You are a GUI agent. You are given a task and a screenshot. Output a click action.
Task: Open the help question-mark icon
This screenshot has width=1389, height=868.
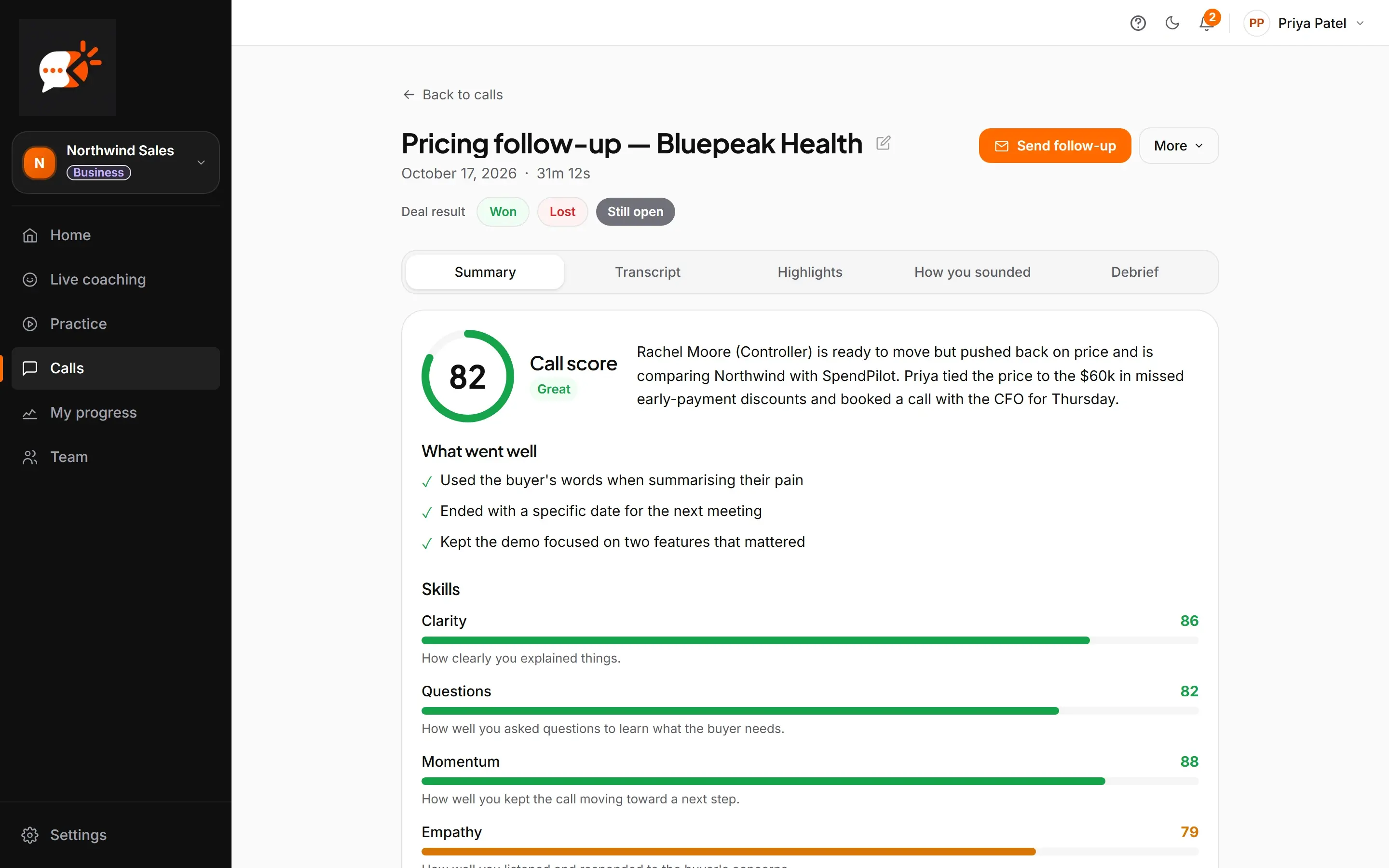pyautogui.click(x=1138, y=23)
